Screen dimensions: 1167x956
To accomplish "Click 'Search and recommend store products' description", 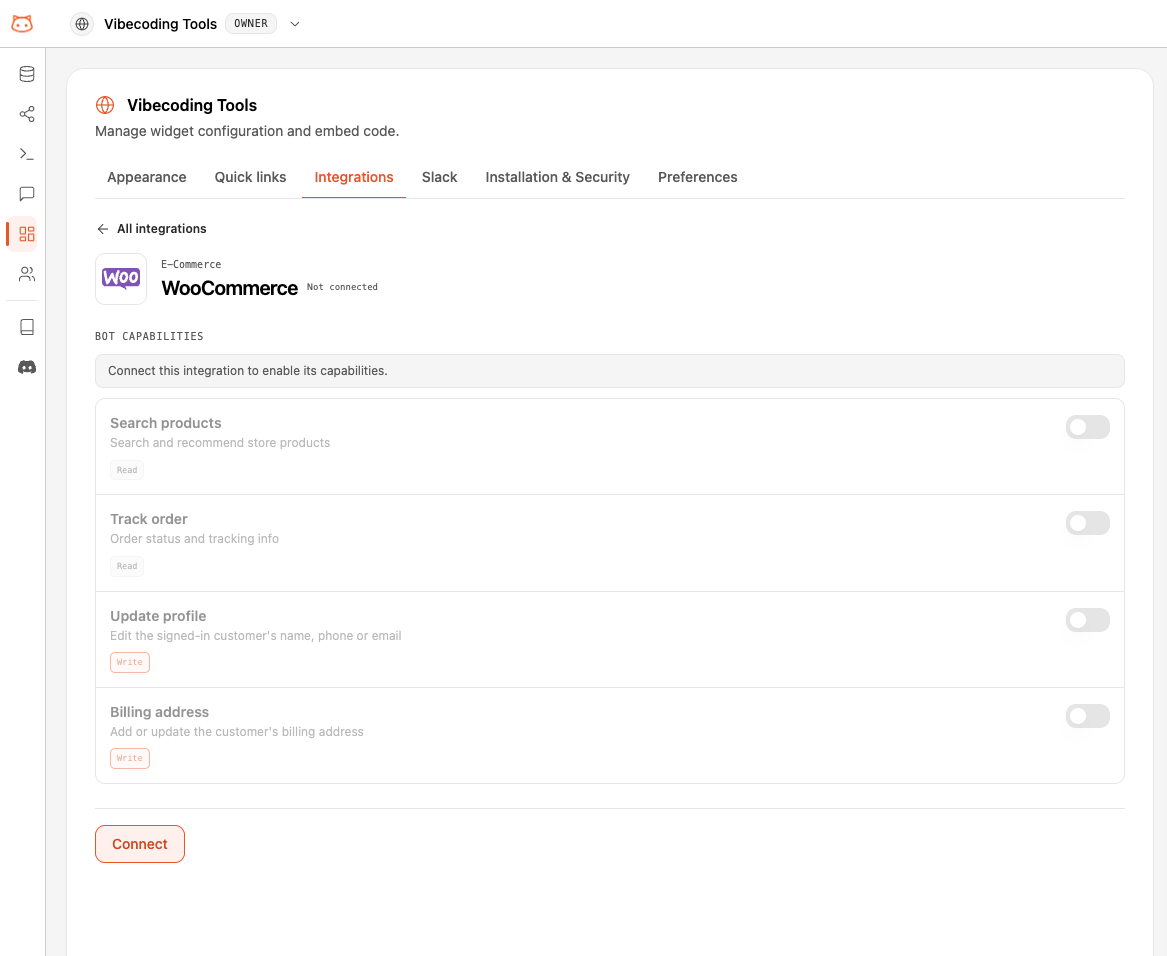I will click(x=220, y=442).
